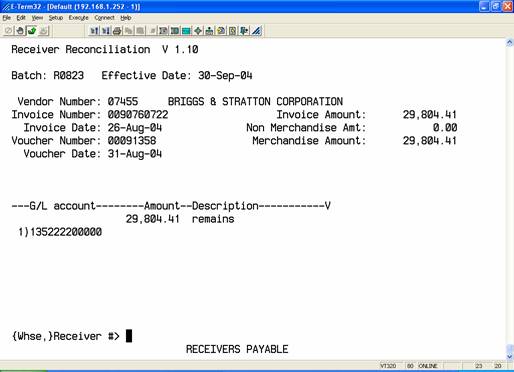Open the Execute menu
This screenshot has width=514, height=372.
point(78,18)
